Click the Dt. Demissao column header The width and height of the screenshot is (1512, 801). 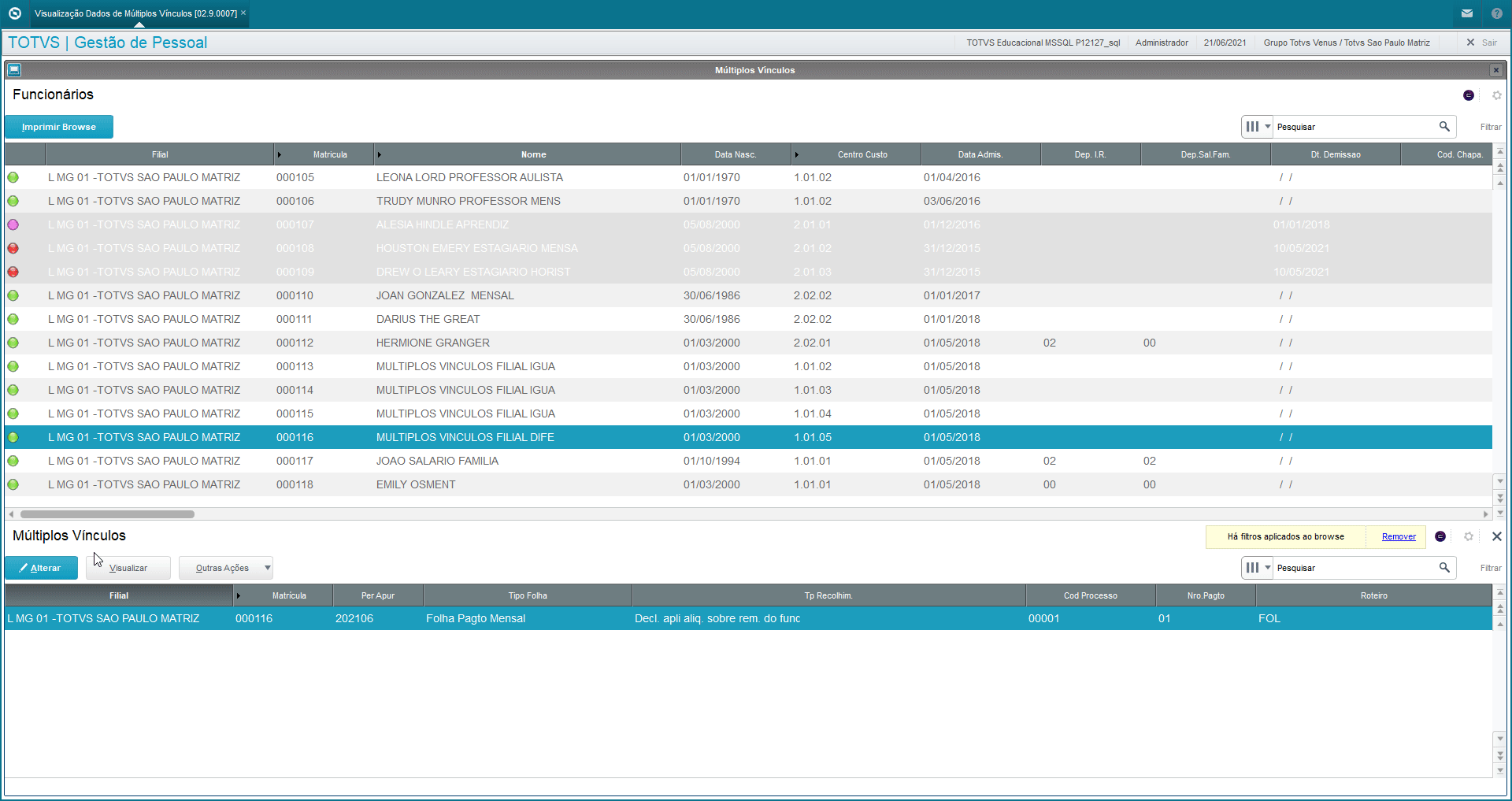1336,154
